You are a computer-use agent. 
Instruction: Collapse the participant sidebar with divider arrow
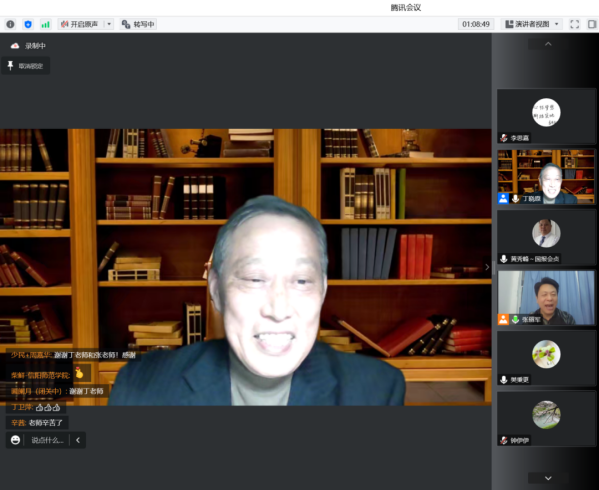[x=487, y=267]
